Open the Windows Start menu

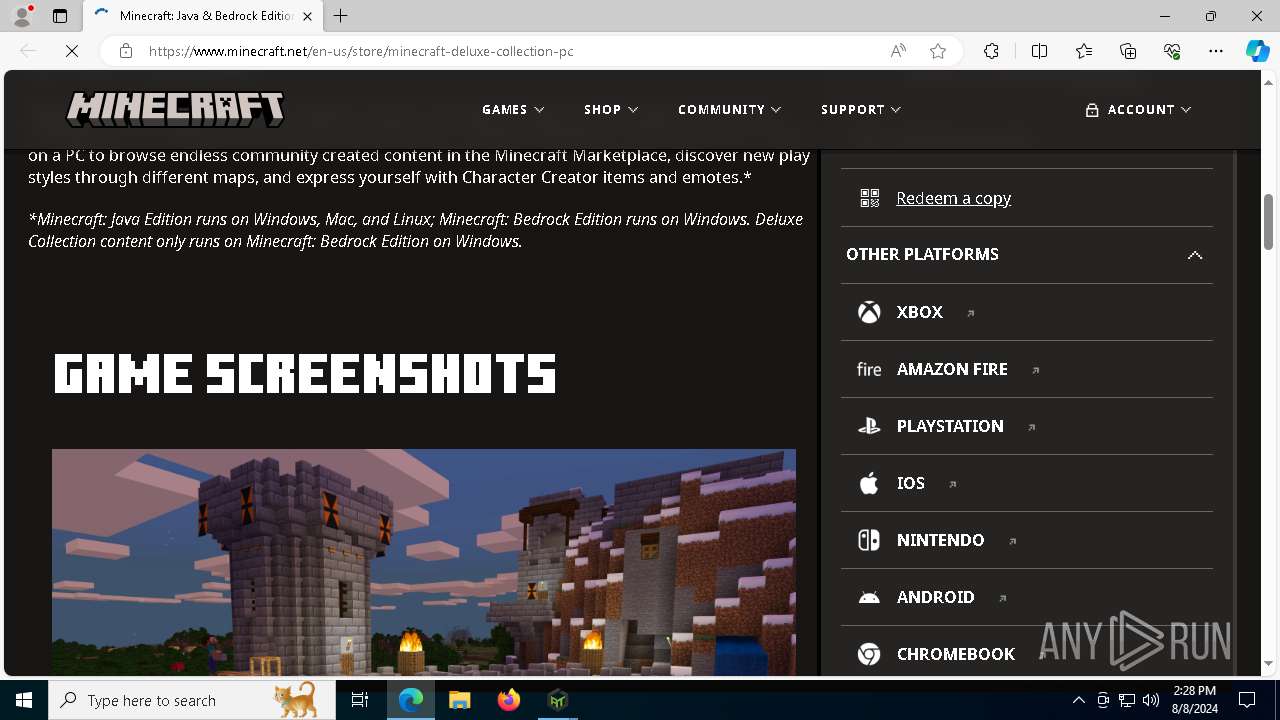coord(24,700)
